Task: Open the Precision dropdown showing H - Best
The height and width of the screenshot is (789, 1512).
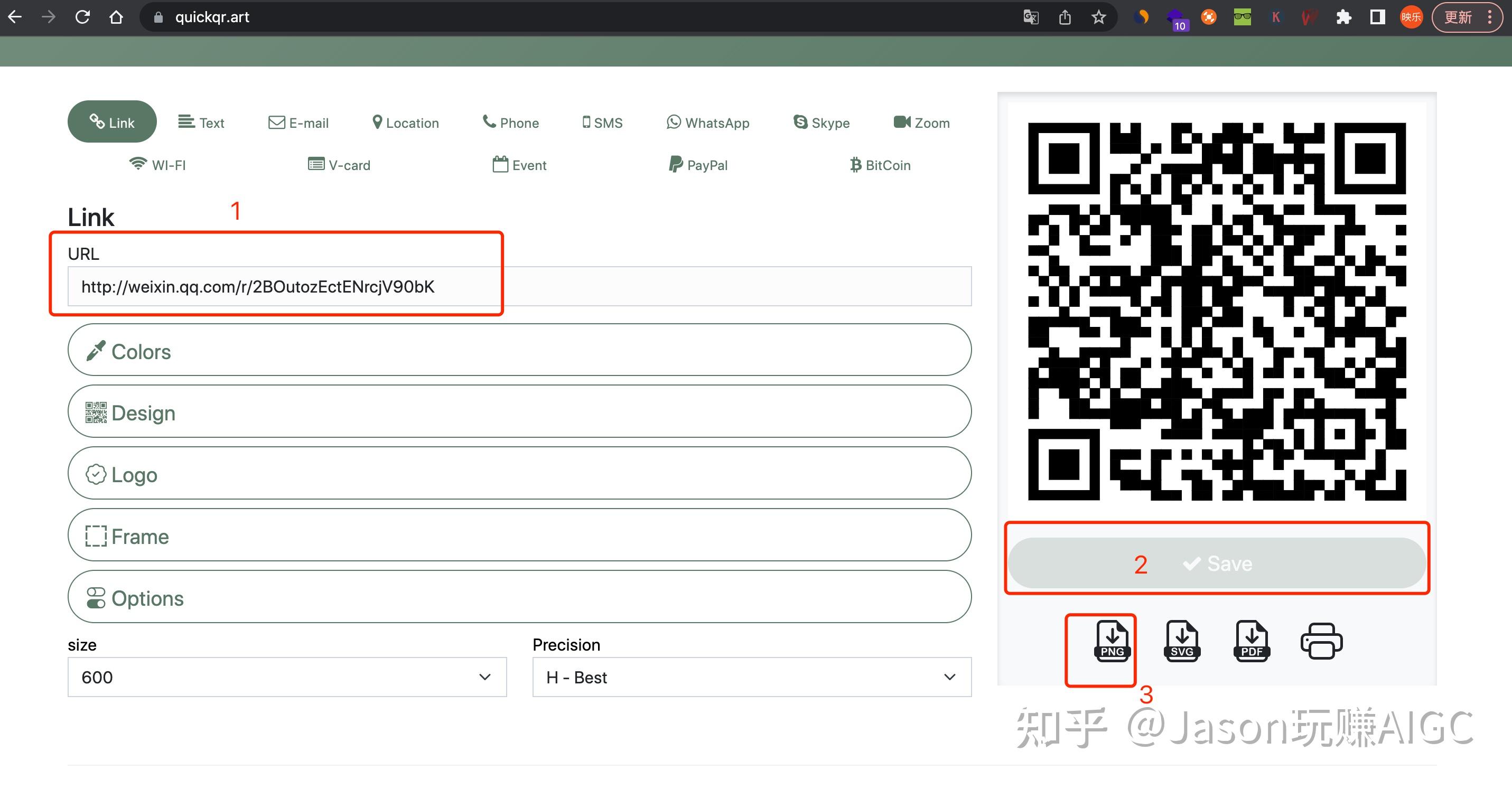Action: point(751,677)
